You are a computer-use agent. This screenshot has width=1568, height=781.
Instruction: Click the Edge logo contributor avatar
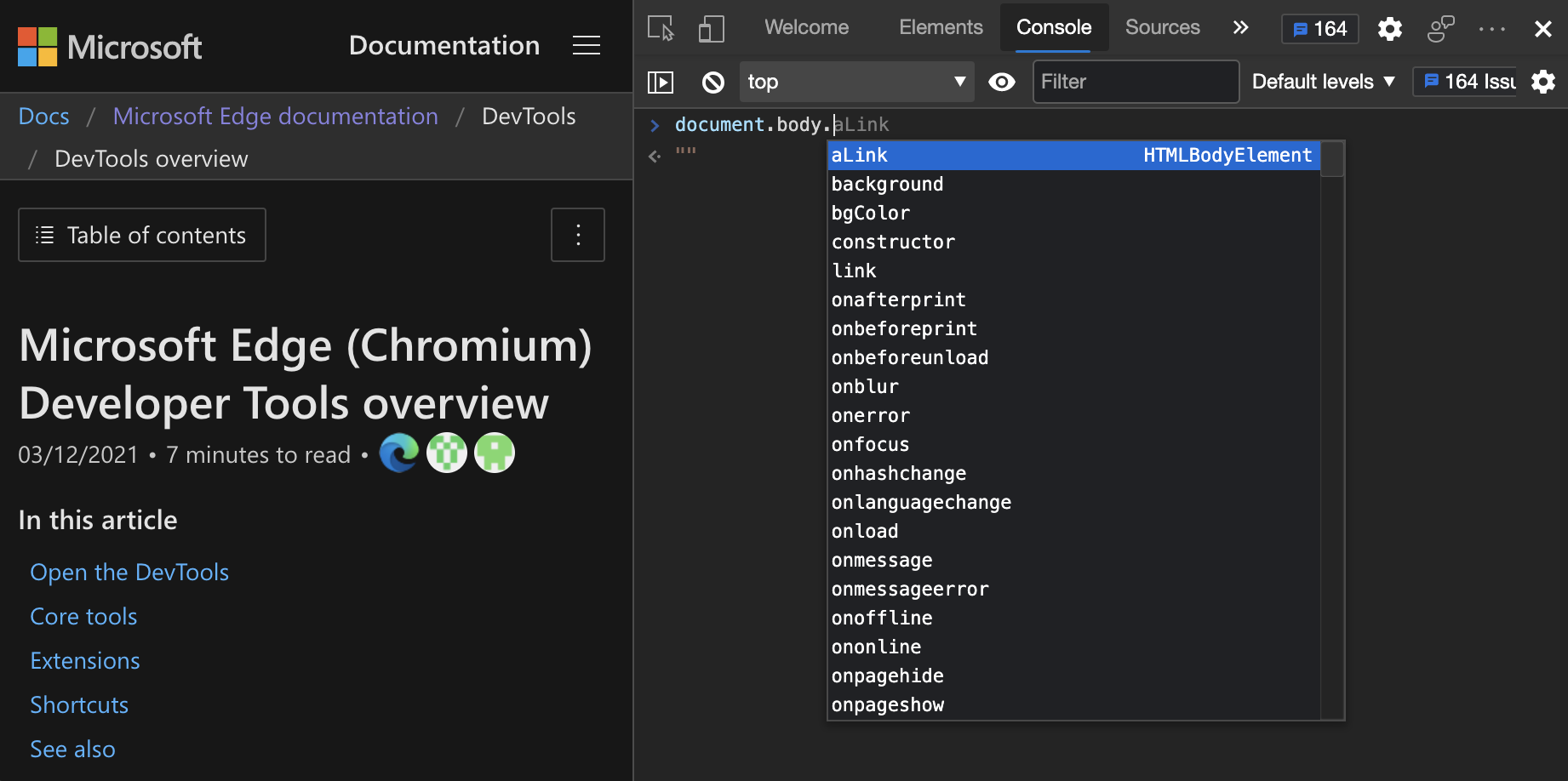[399, 453]
